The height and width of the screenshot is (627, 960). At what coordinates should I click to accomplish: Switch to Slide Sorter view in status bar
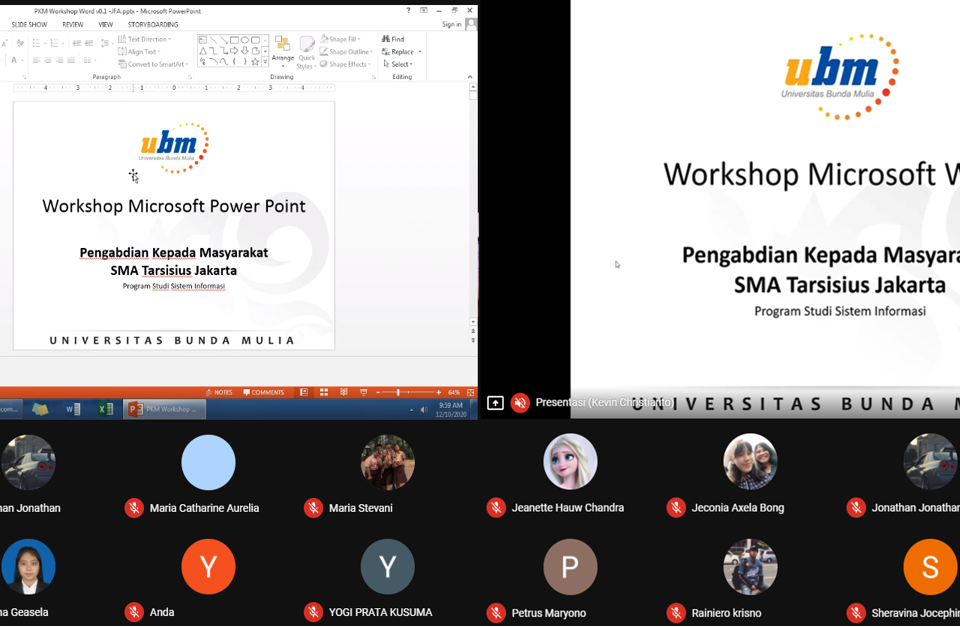[324, 392]
